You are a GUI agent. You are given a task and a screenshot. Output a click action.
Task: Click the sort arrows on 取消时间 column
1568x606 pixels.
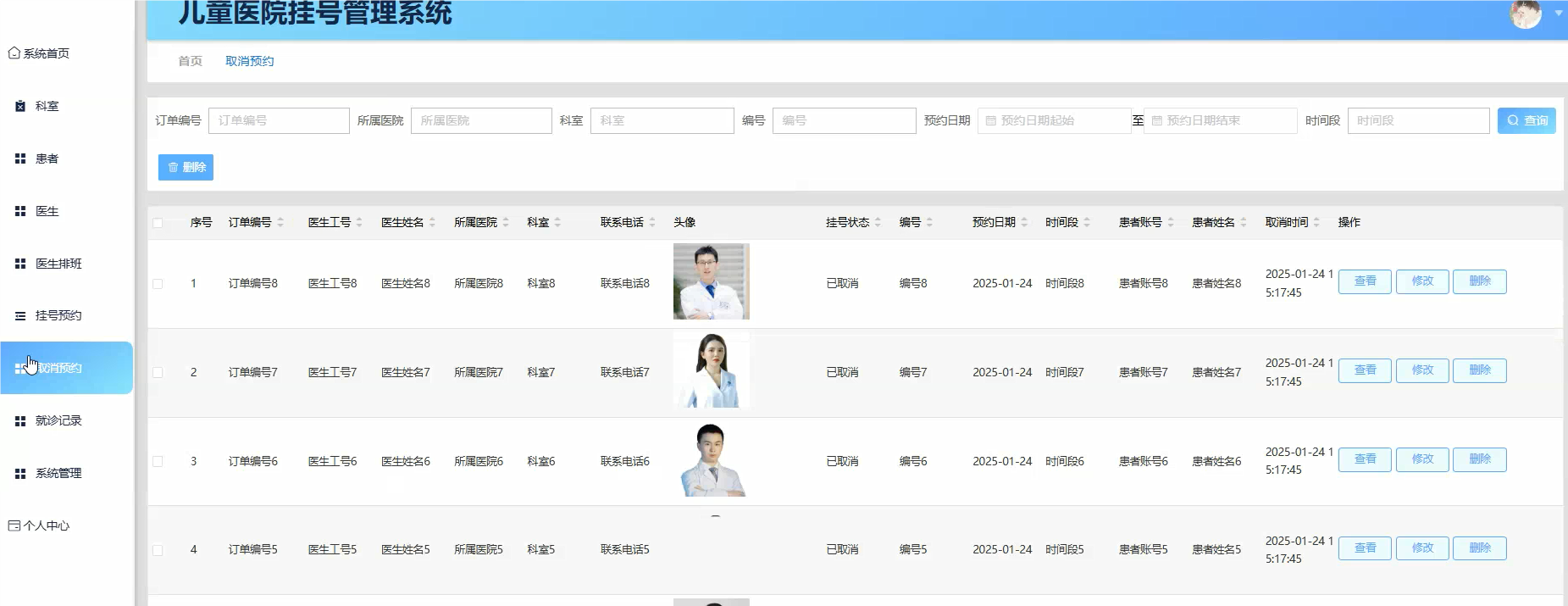(1316, 223)
